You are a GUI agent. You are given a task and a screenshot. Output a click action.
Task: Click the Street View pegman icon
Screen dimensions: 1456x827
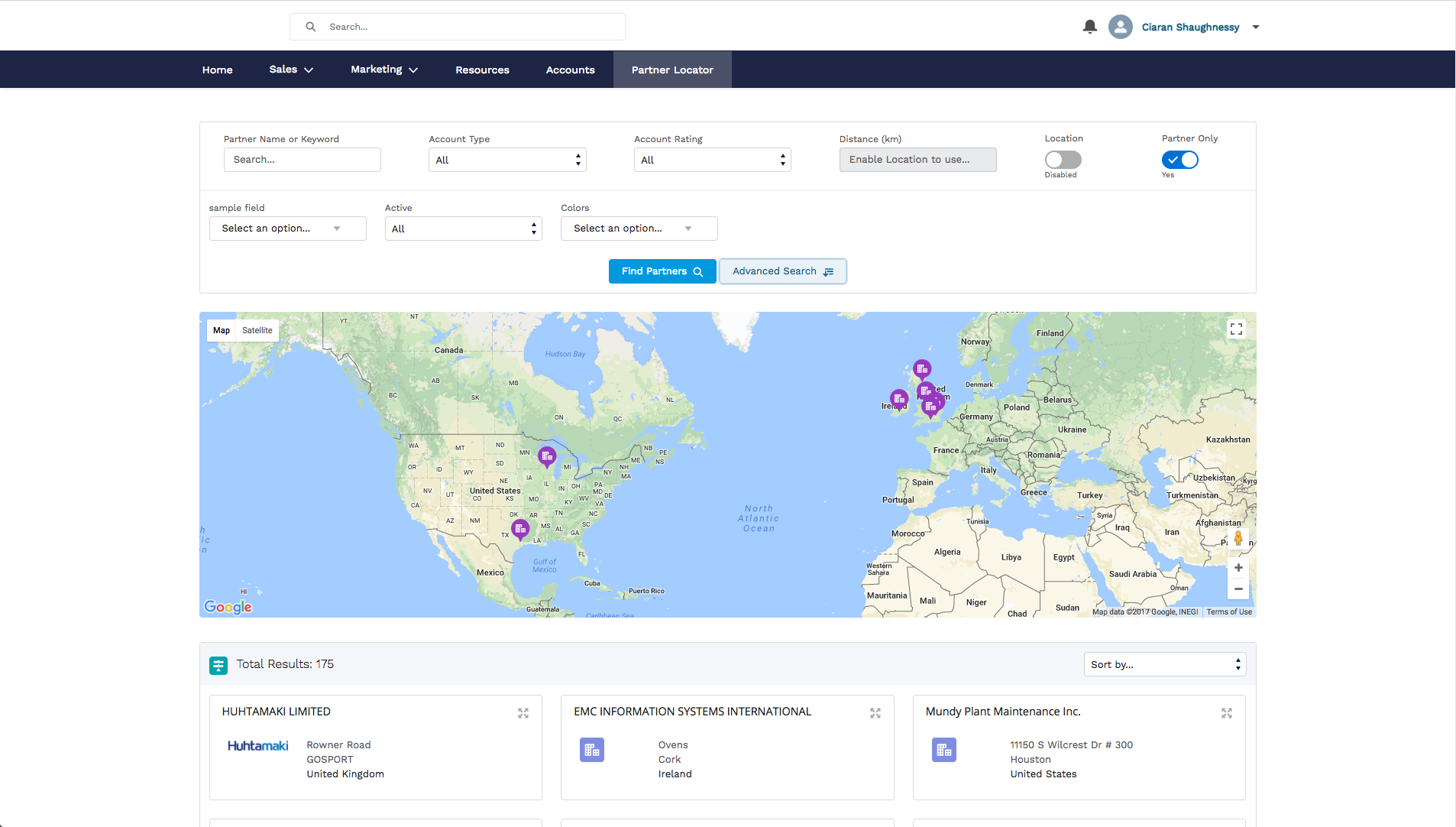click(x=1238, y=539)
